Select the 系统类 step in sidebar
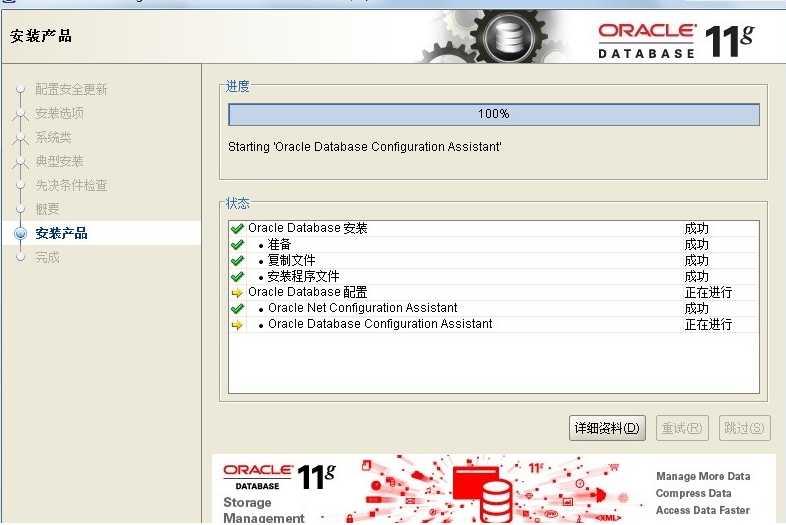The width and height of the screenshot is (786, 525). click(53, 137)
